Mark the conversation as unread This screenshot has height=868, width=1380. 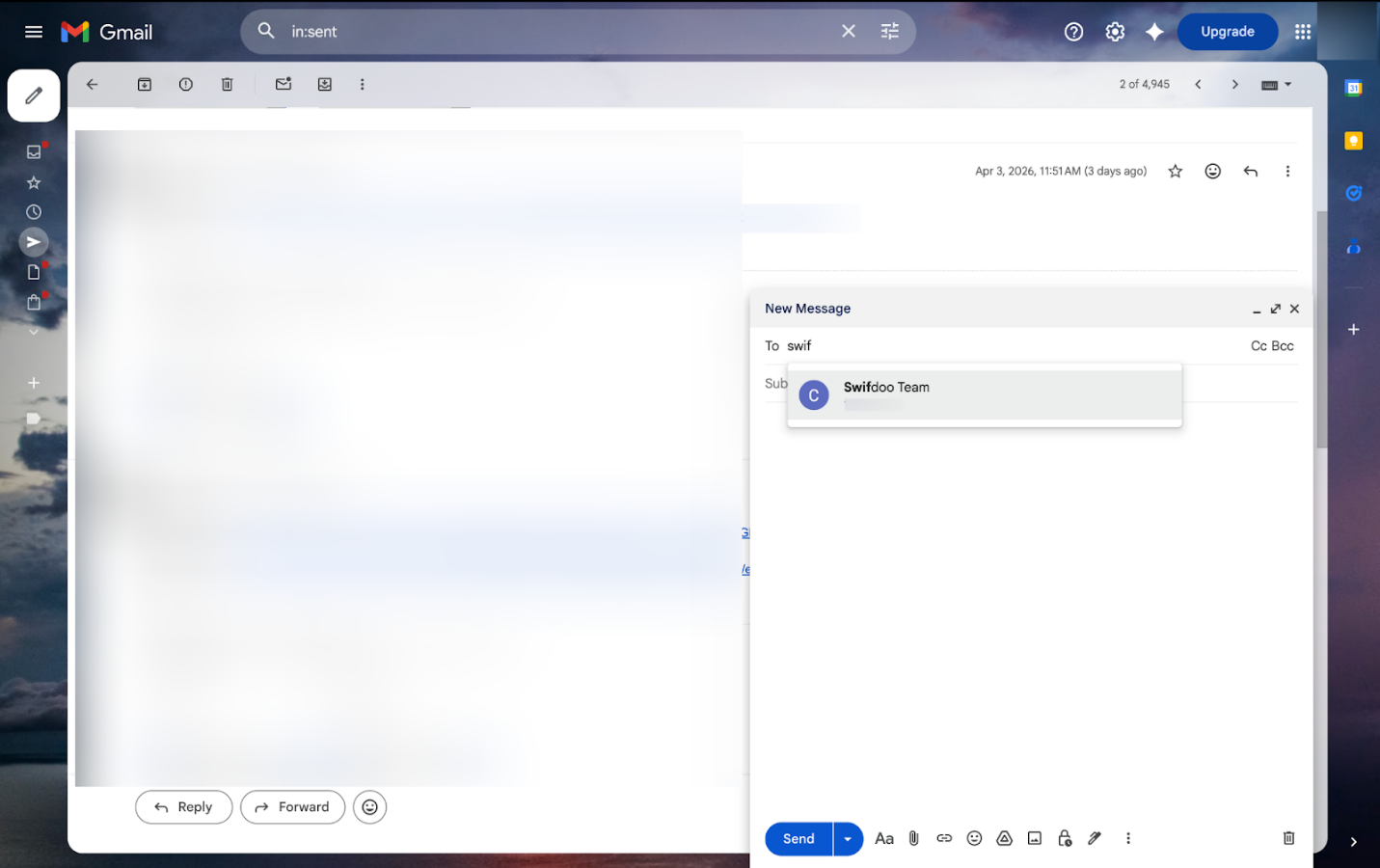pos(283,84)
